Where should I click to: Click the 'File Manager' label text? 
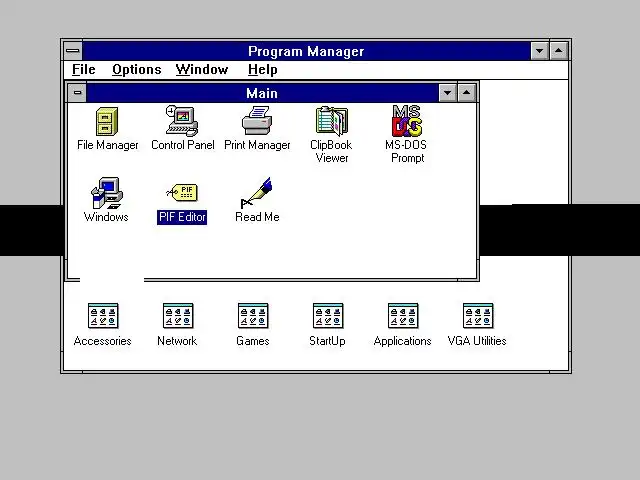click(108, 145)
